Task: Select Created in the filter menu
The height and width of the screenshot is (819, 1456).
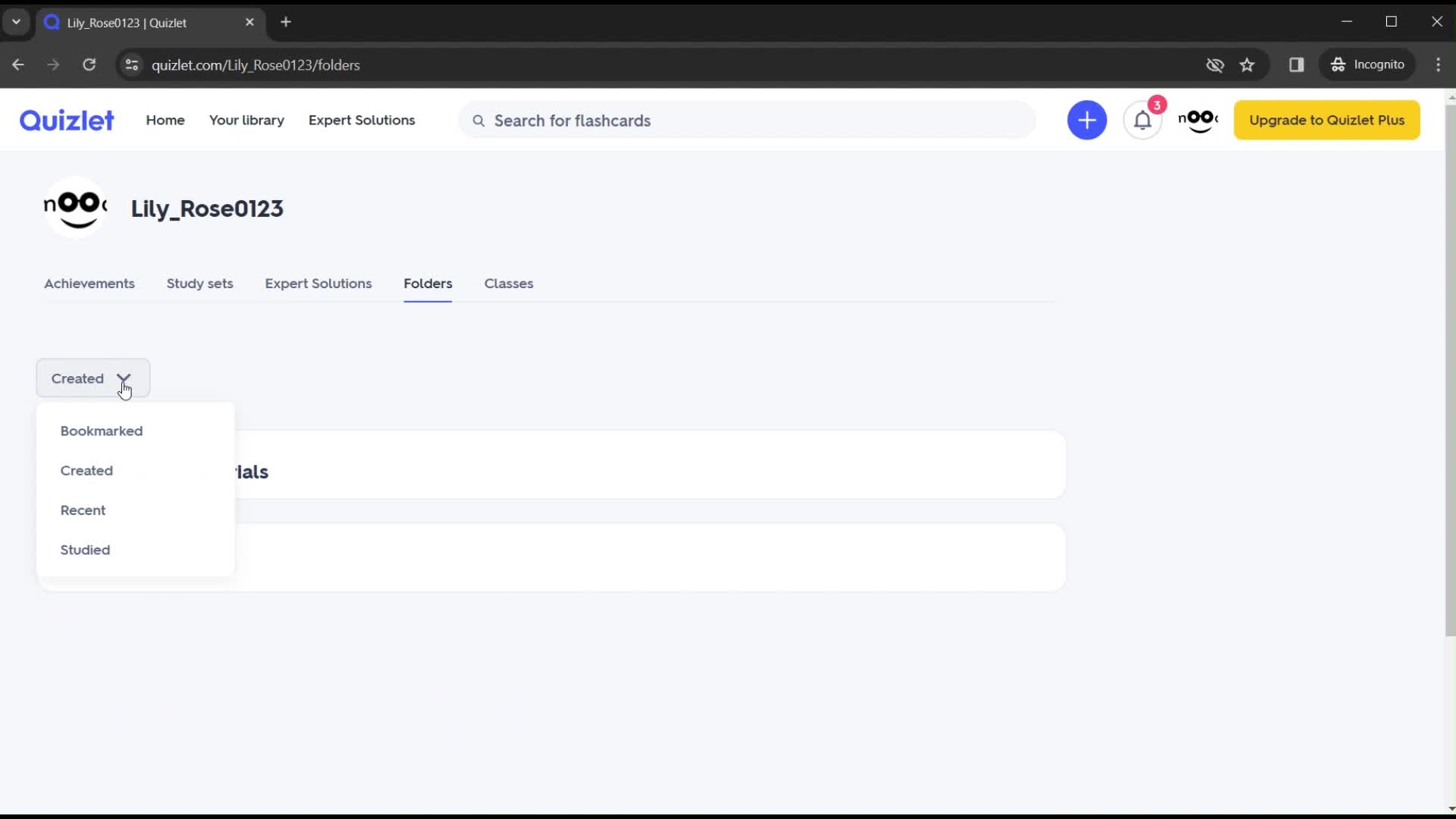Action: [x=86, y=470]
